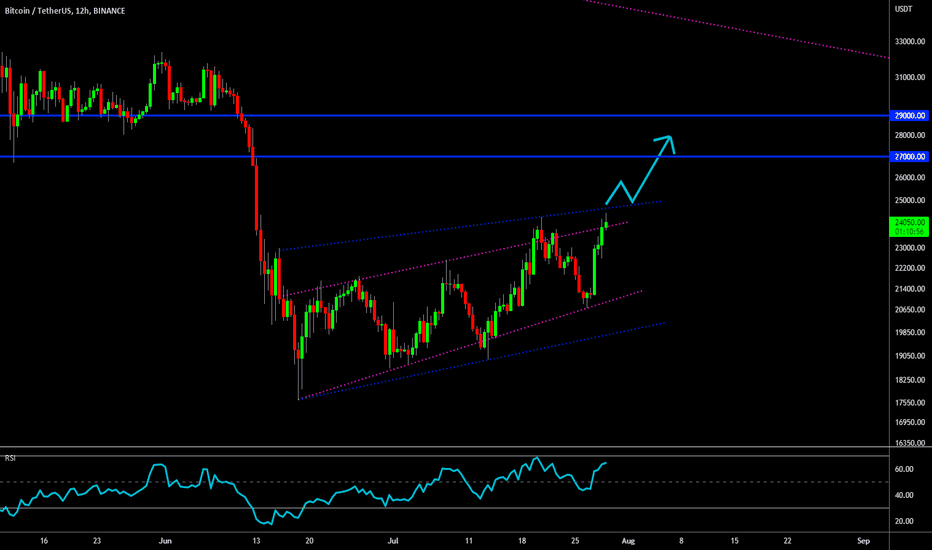Click the 25000.00 price axis value
The image size is (932, 550).
(910, 200)
